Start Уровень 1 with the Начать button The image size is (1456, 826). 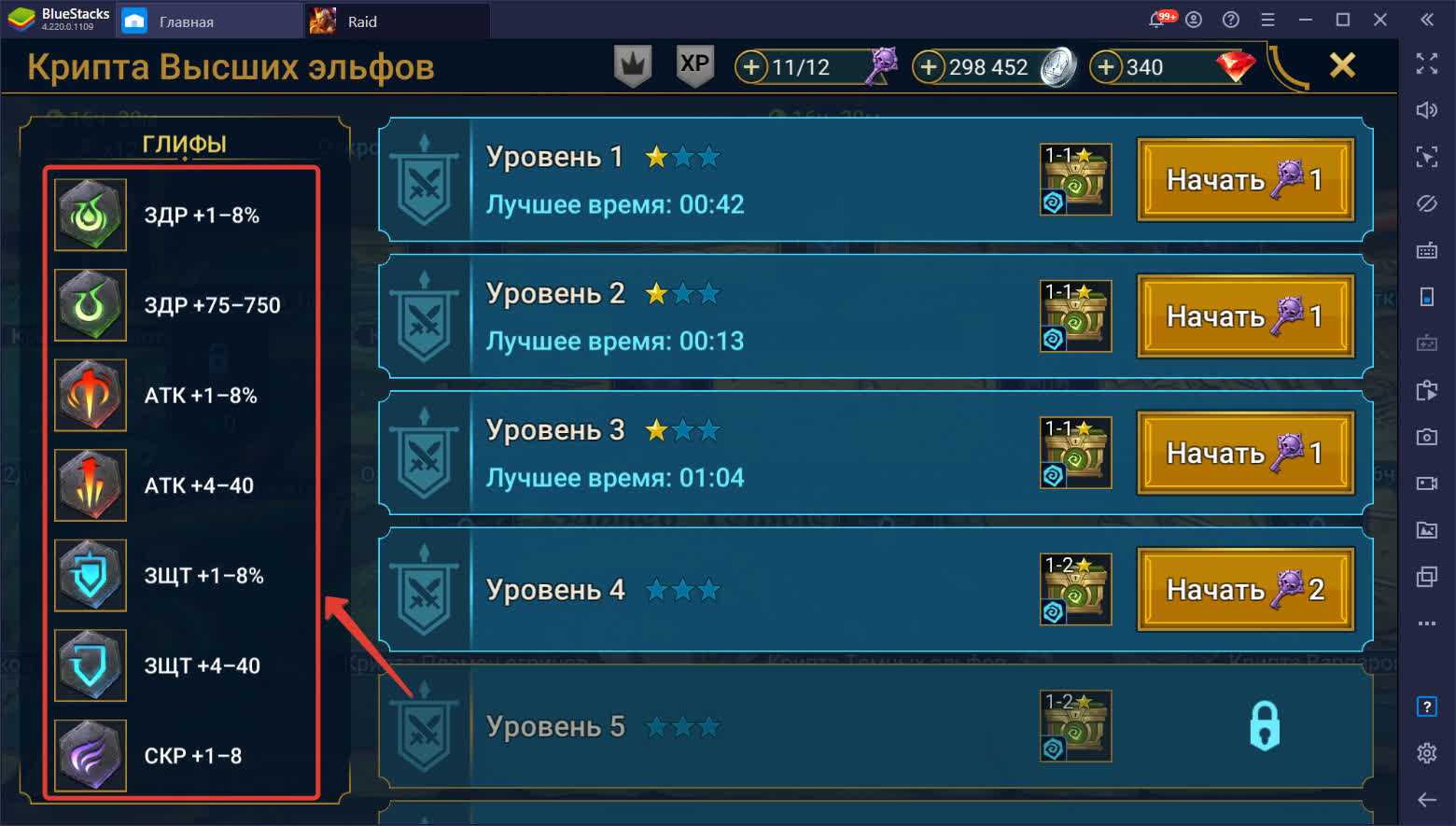(1245, 180)
